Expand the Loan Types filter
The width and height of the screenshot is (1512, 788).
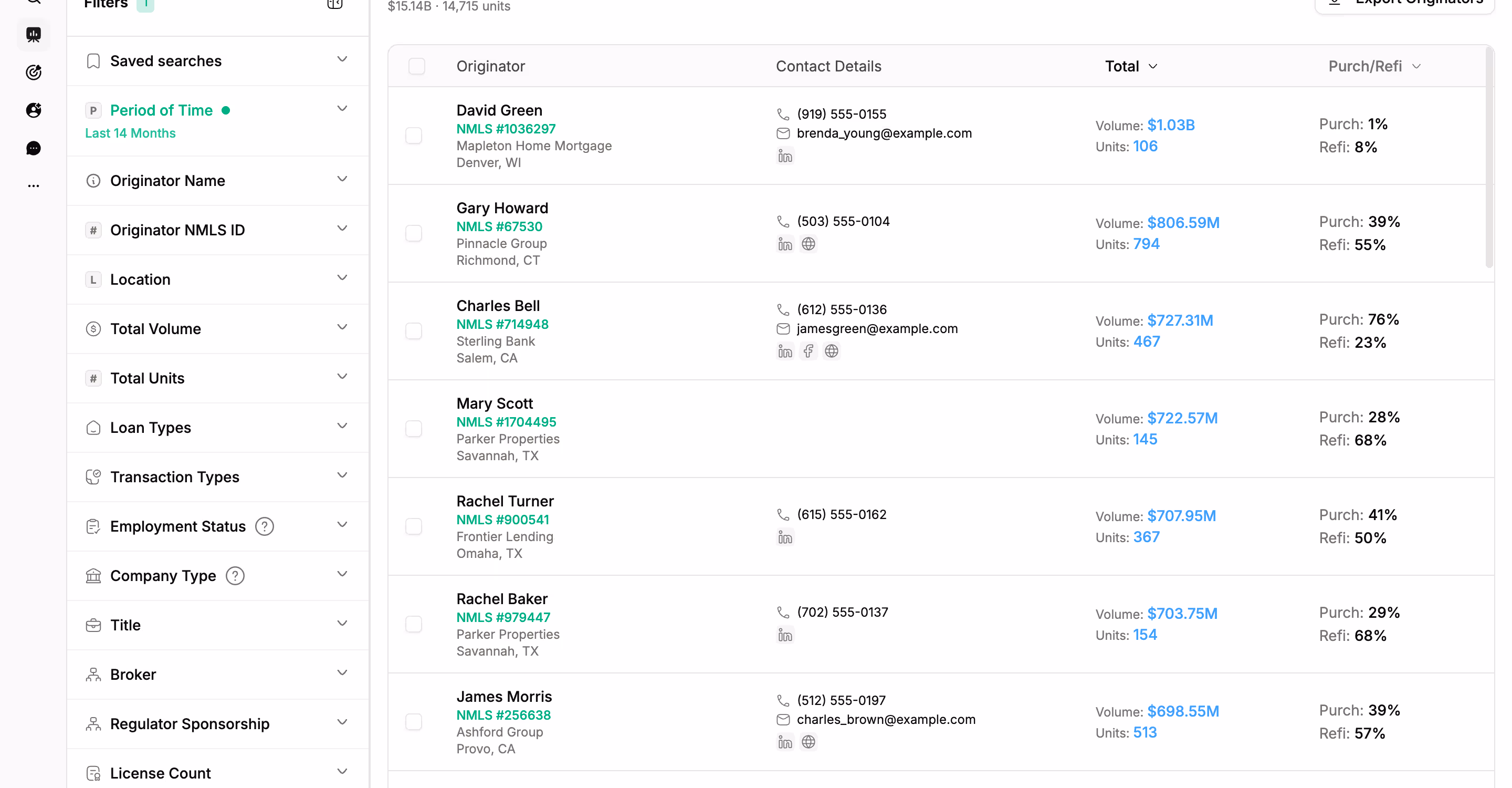click(218, 428)
